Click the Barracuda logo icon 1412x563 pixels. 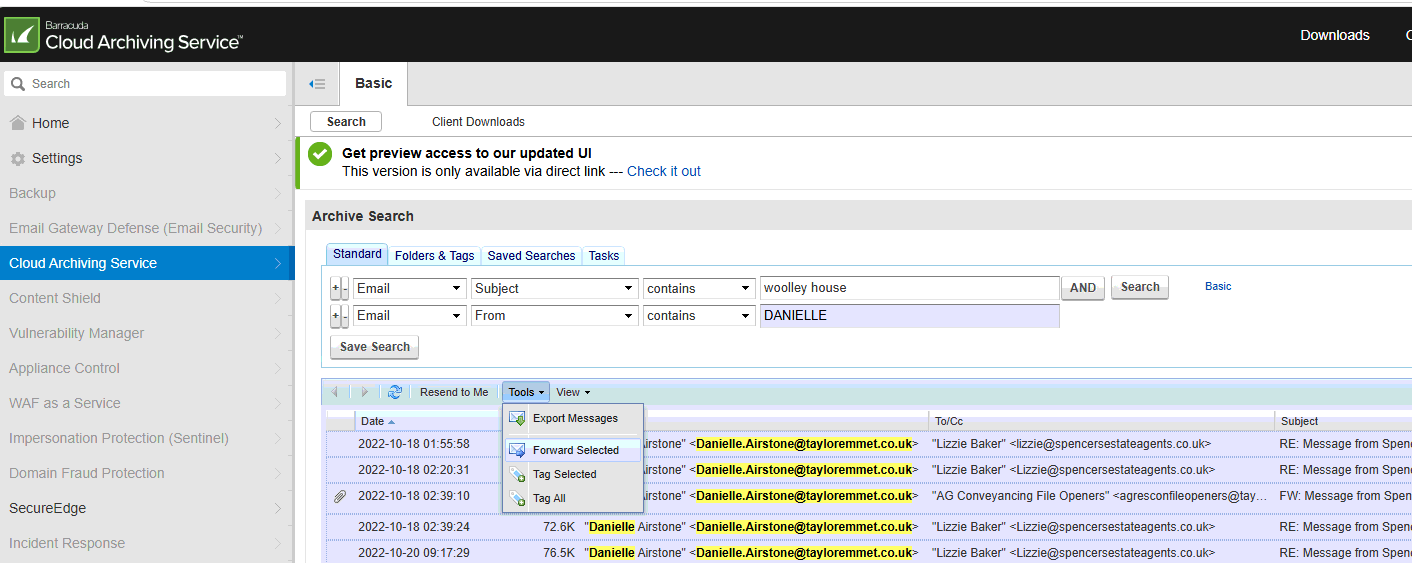click(22, 35)
